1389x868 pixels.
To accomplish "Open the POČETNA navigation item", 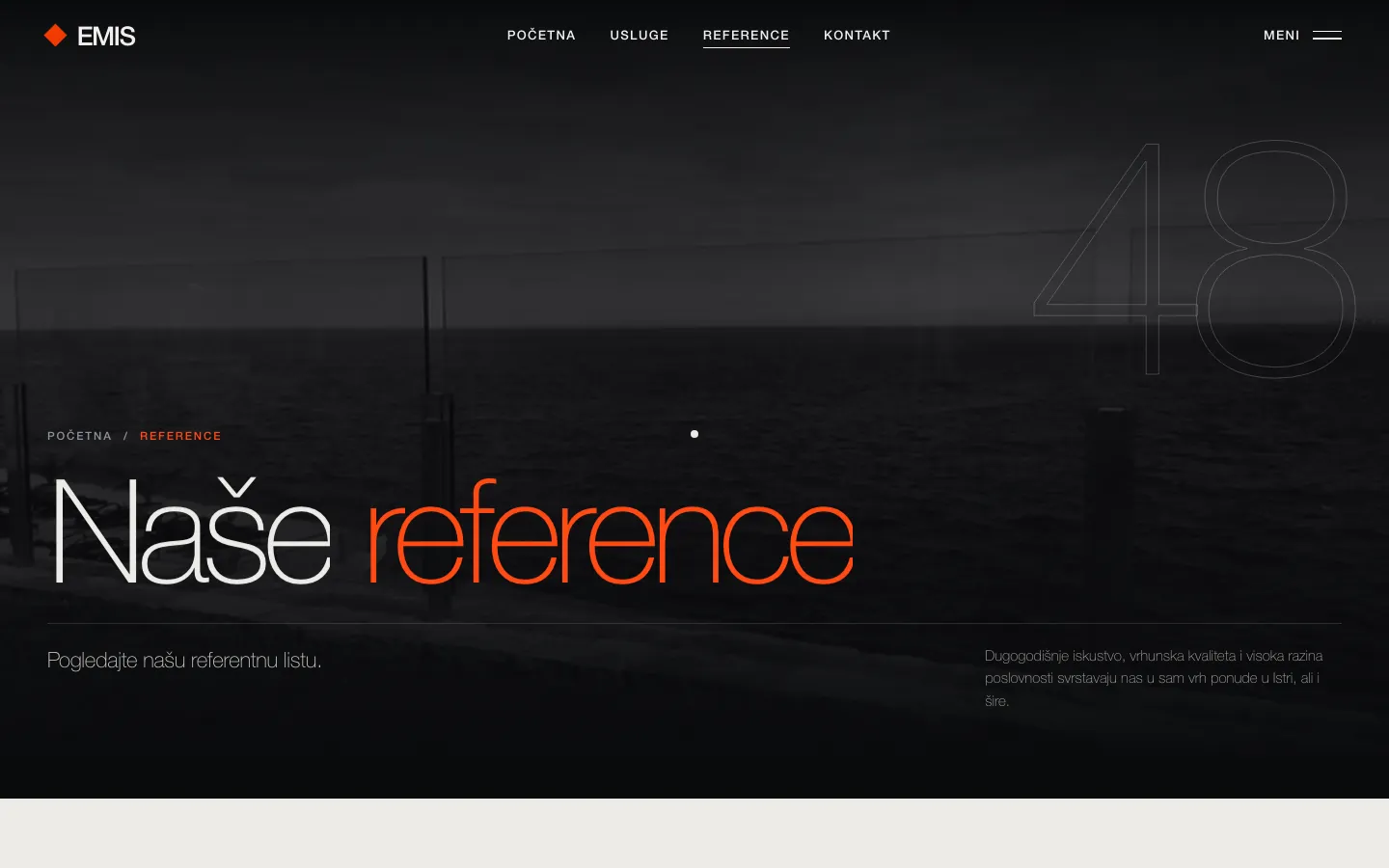I will pos(541,36).
